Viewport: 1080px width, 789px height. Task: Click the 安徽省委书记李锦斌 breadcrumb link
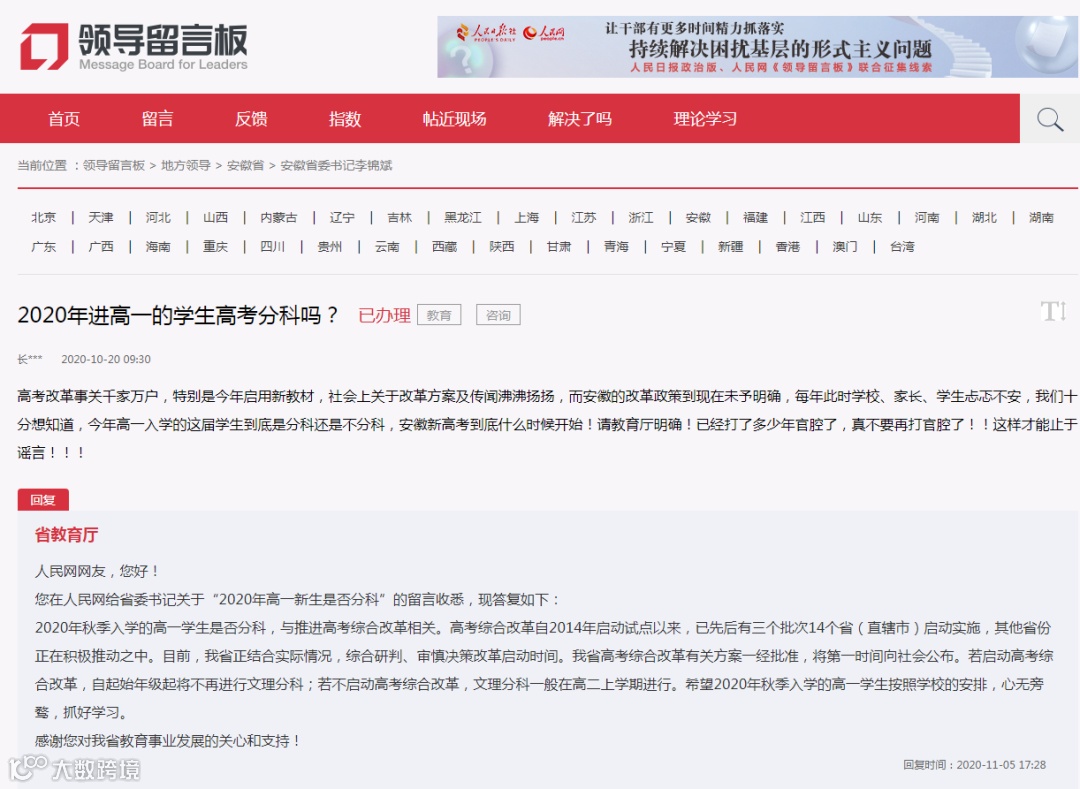coord(336,165)
